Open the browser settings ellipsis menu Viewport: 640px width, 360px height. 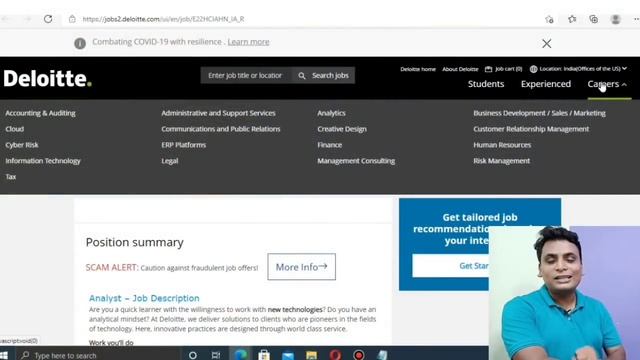636,19
